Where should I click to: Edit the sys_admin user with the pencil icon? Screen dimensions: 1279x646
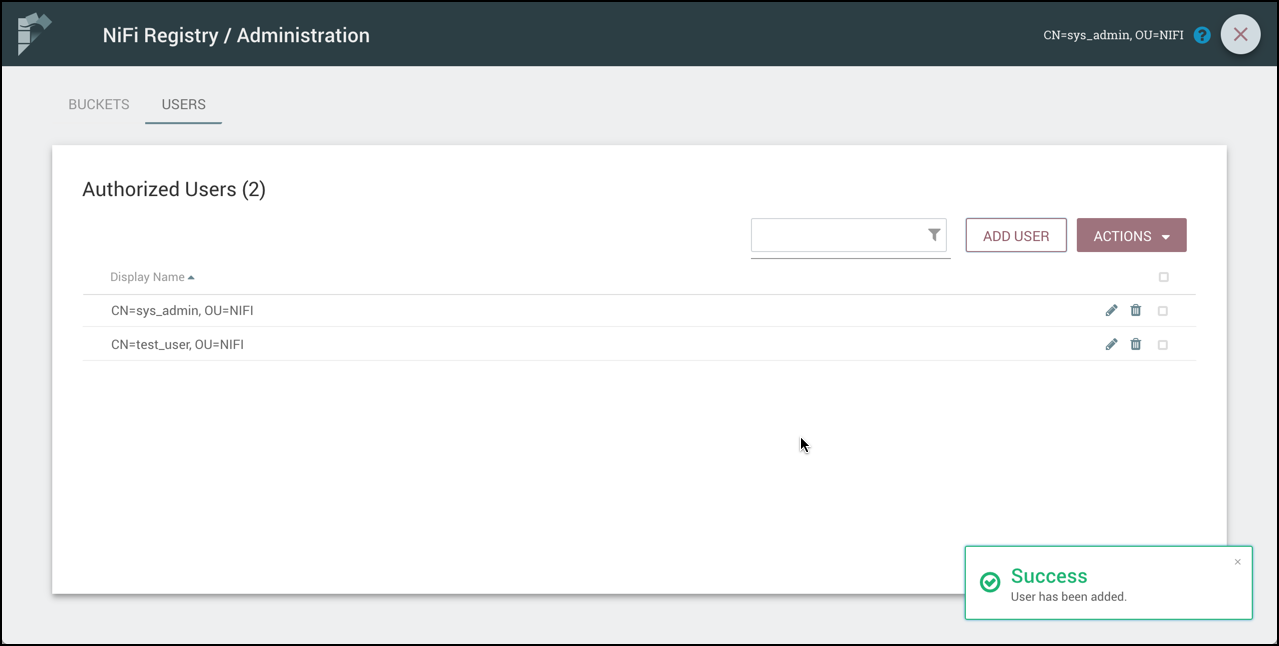1111,310
